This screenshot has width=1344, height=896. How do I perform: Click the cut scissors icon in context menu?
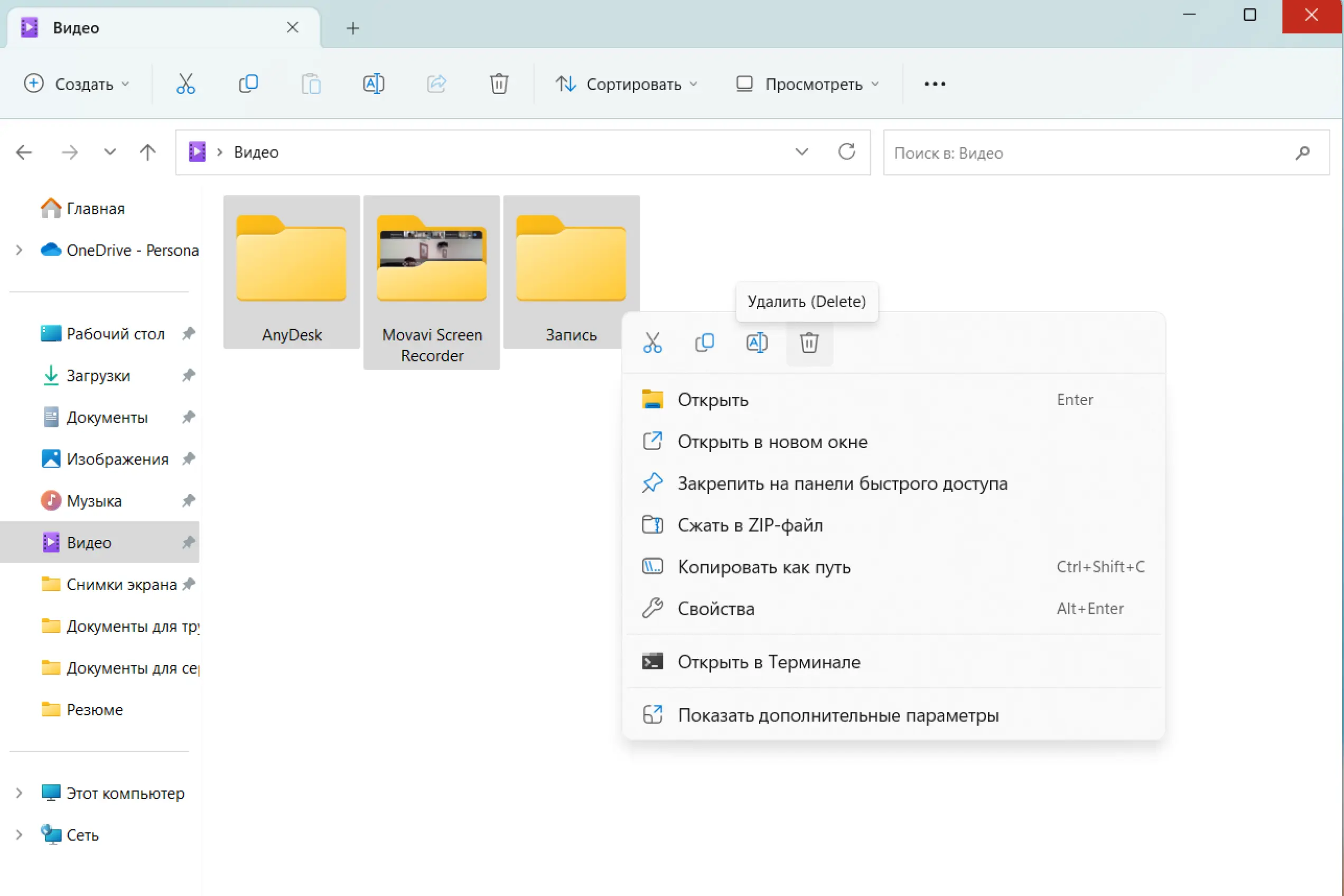click(x=652, y=343)
